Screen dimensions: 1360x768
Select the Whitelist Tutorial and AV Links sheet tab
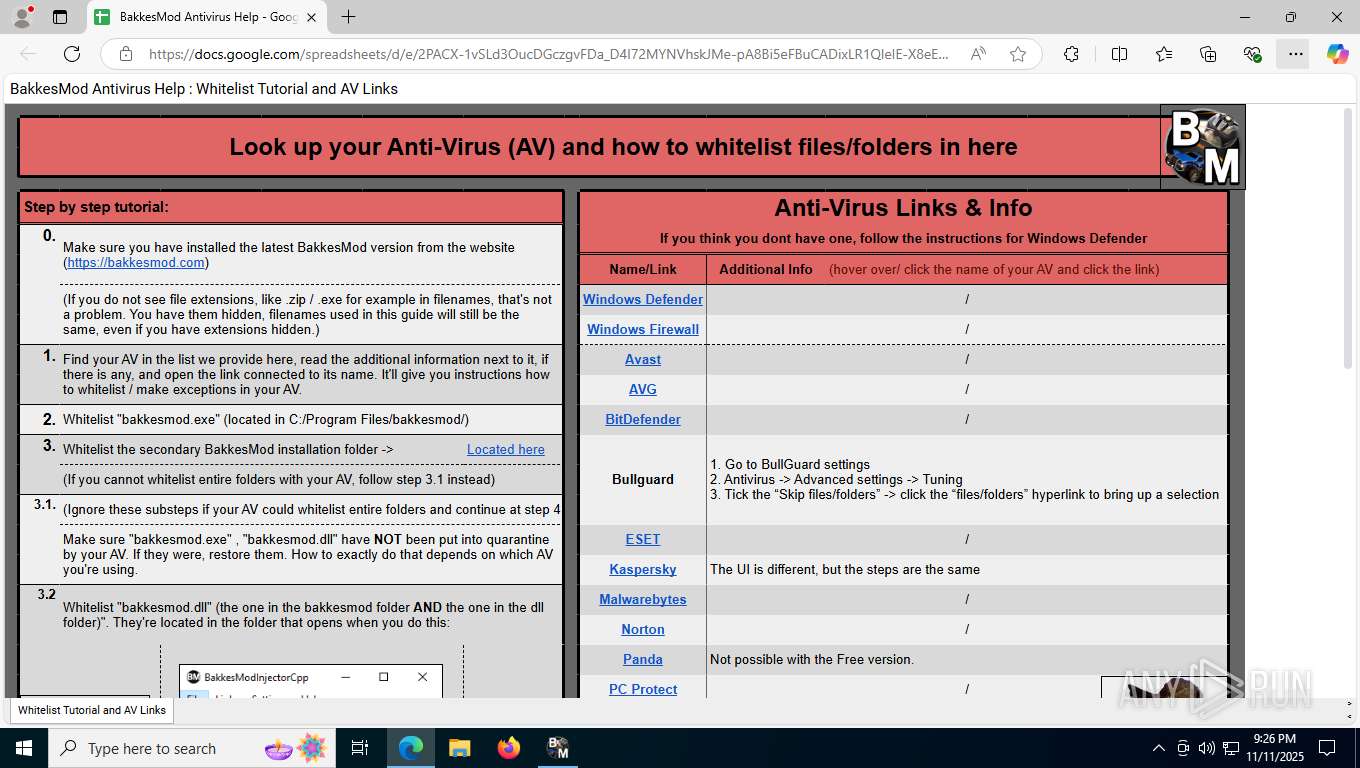point(92,710)
